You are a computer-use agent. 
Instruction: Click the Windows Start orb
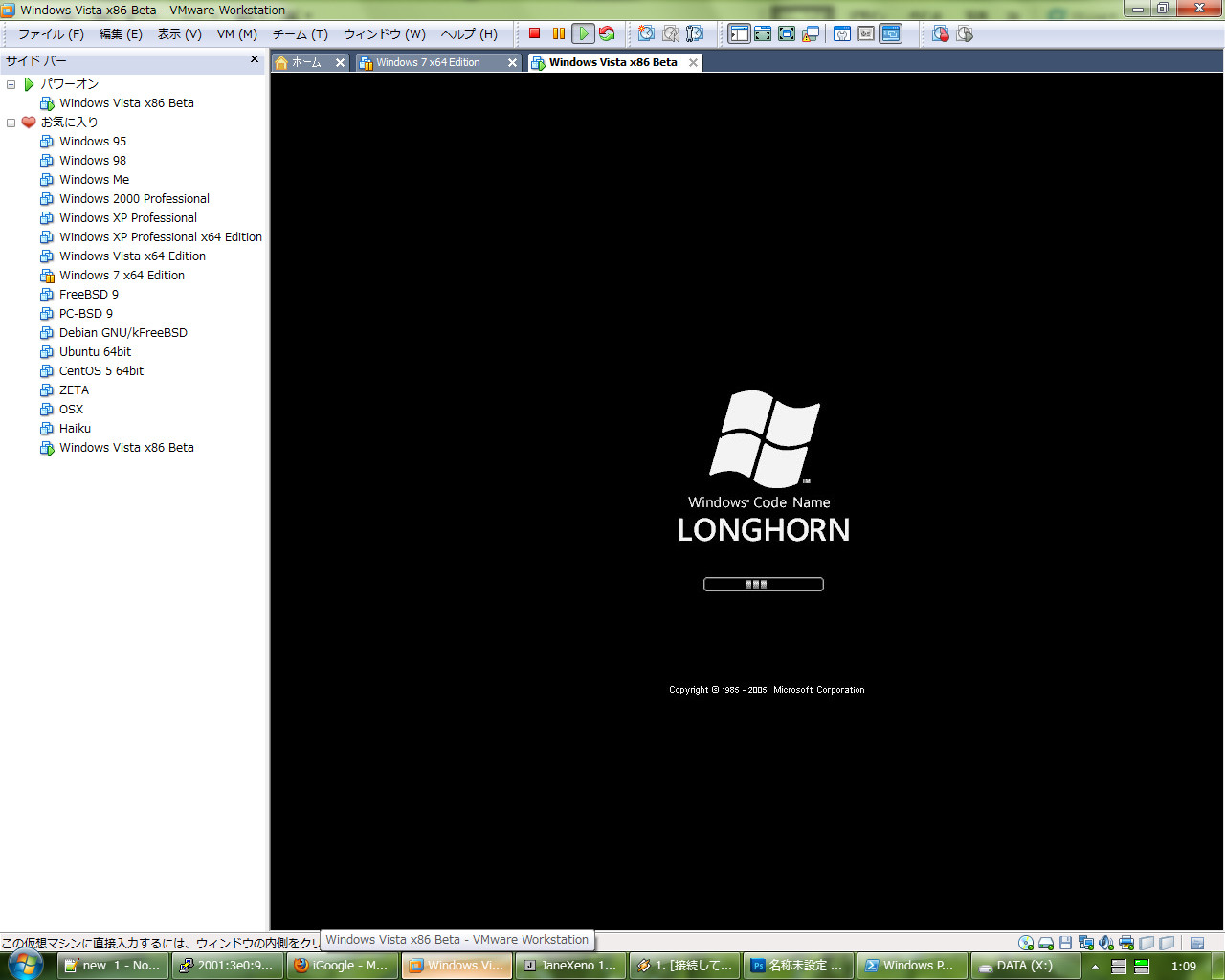pyautogui.click(x=27, y=964)
